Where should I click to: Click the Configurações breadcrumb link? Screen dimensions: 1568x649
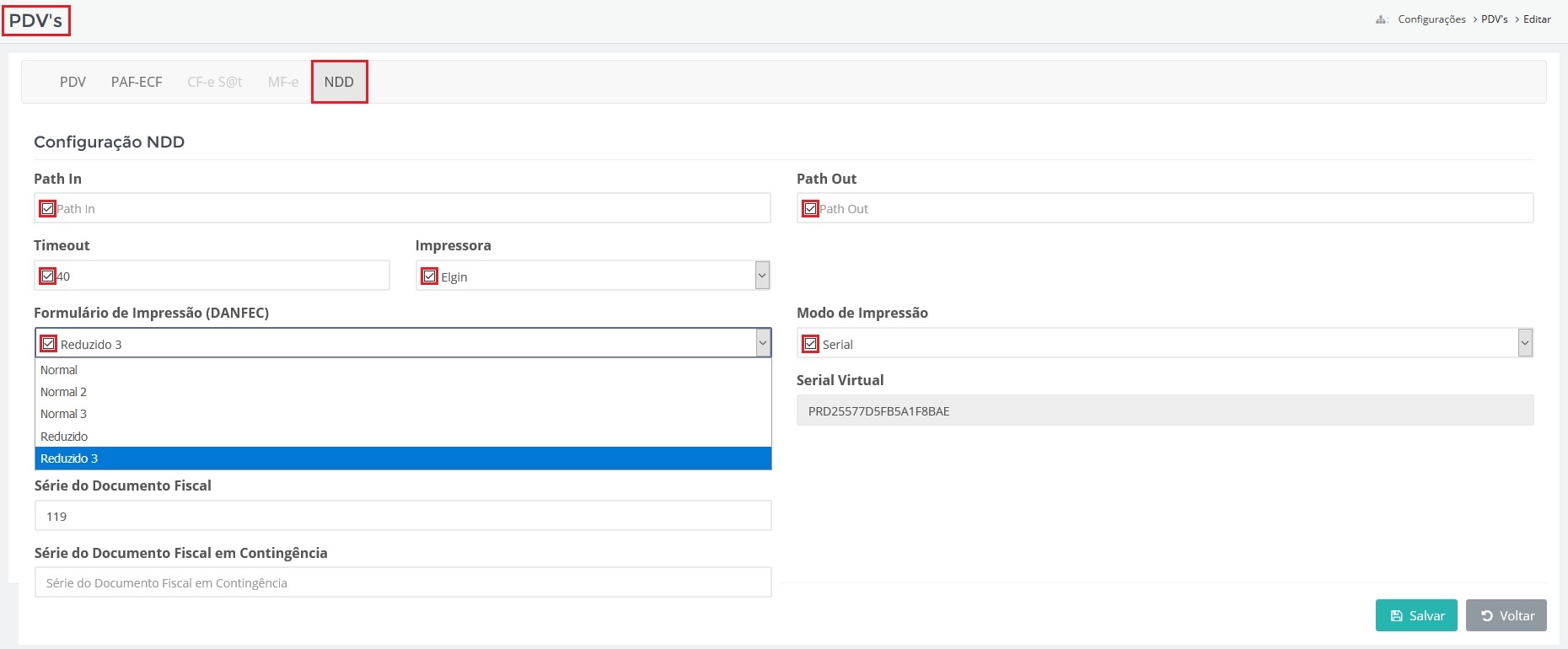click(x=1431, y=19)
